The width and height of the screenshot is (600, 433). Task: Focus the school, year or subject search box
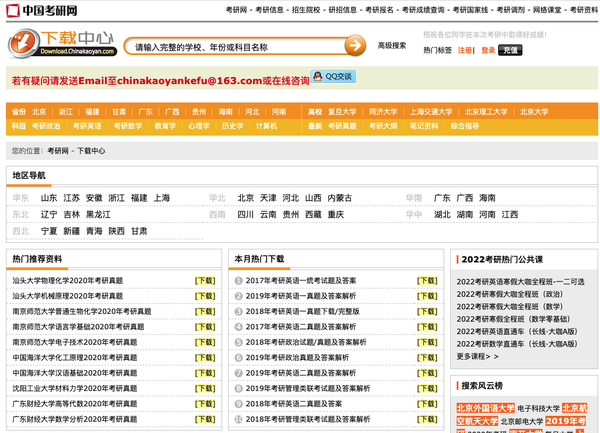point(235,47)
